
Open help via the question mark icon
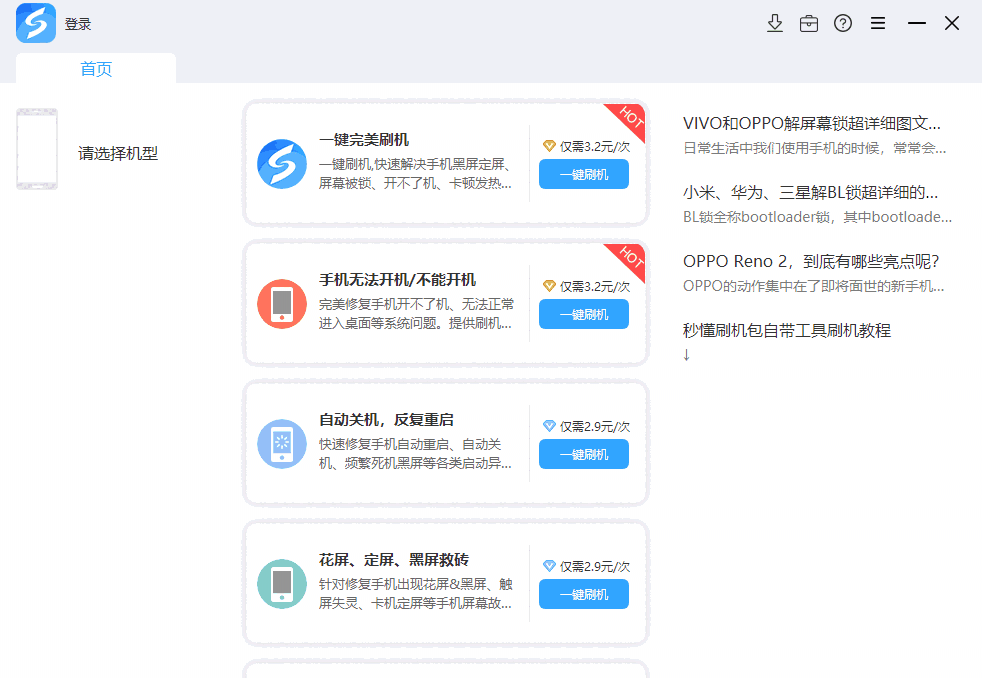pos(843,22)
